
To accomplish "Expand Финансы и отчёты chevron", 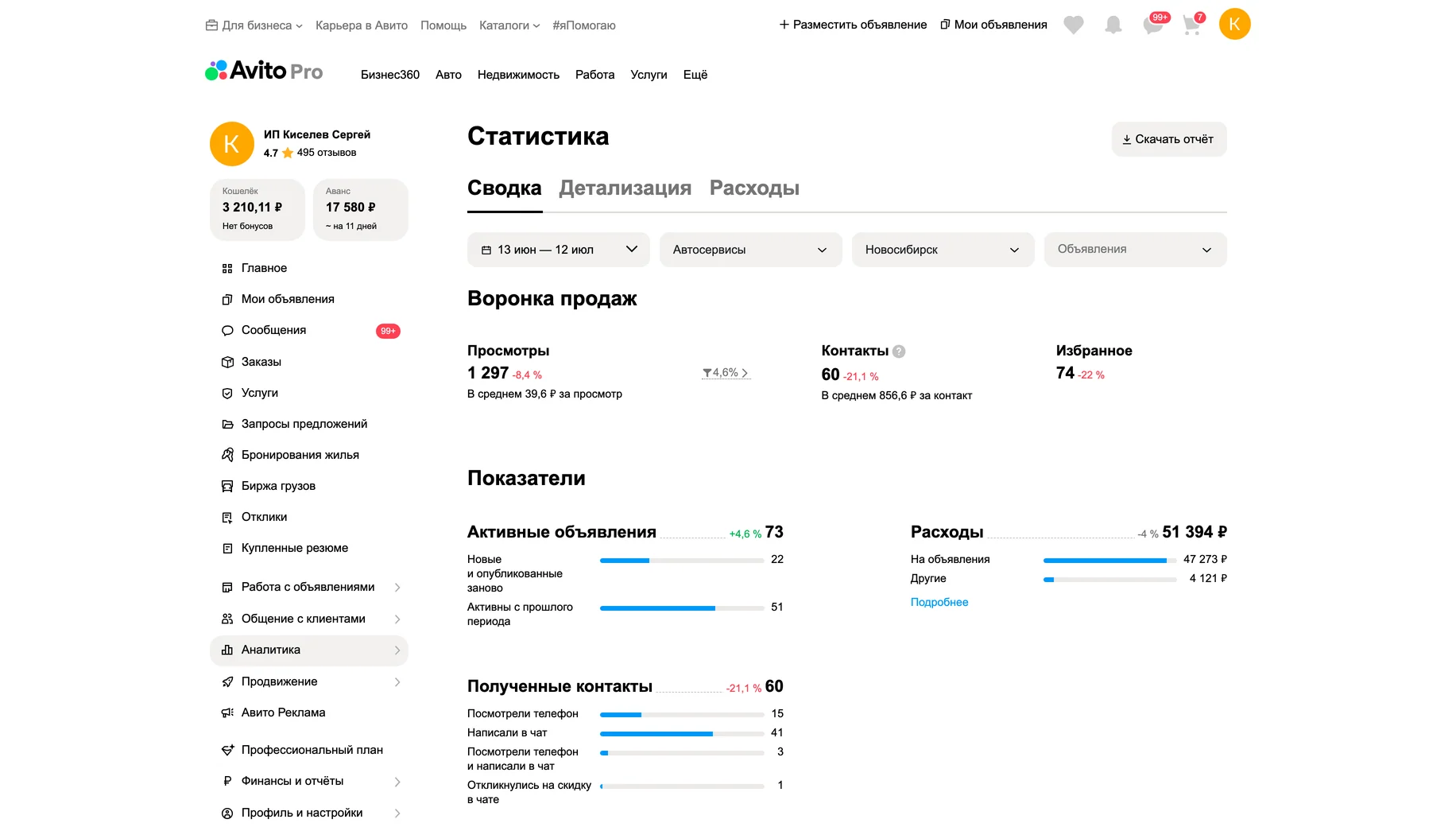I will (x=397, y=782).
